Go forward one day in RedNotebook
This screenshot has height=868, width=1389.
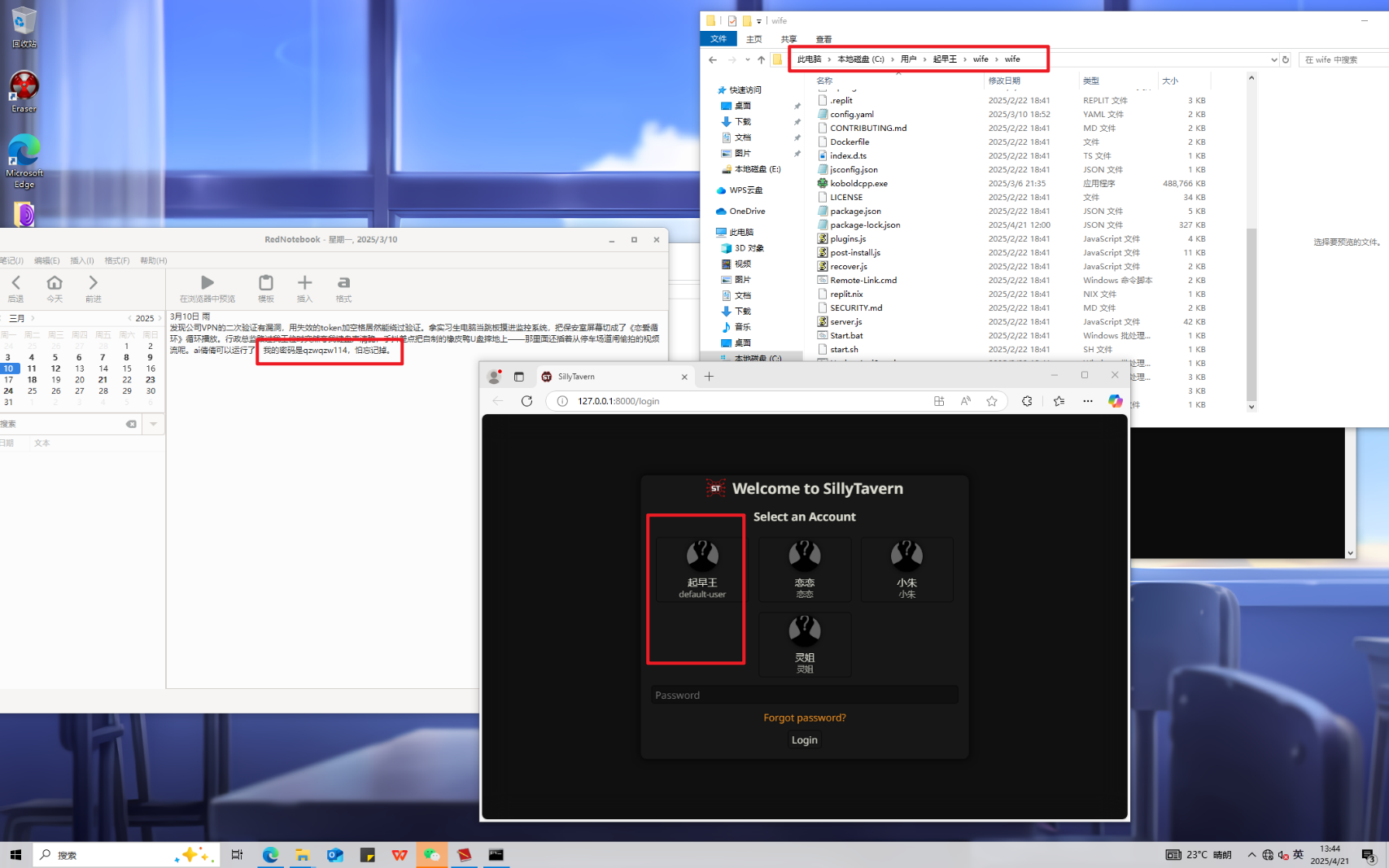click(93, 288)
